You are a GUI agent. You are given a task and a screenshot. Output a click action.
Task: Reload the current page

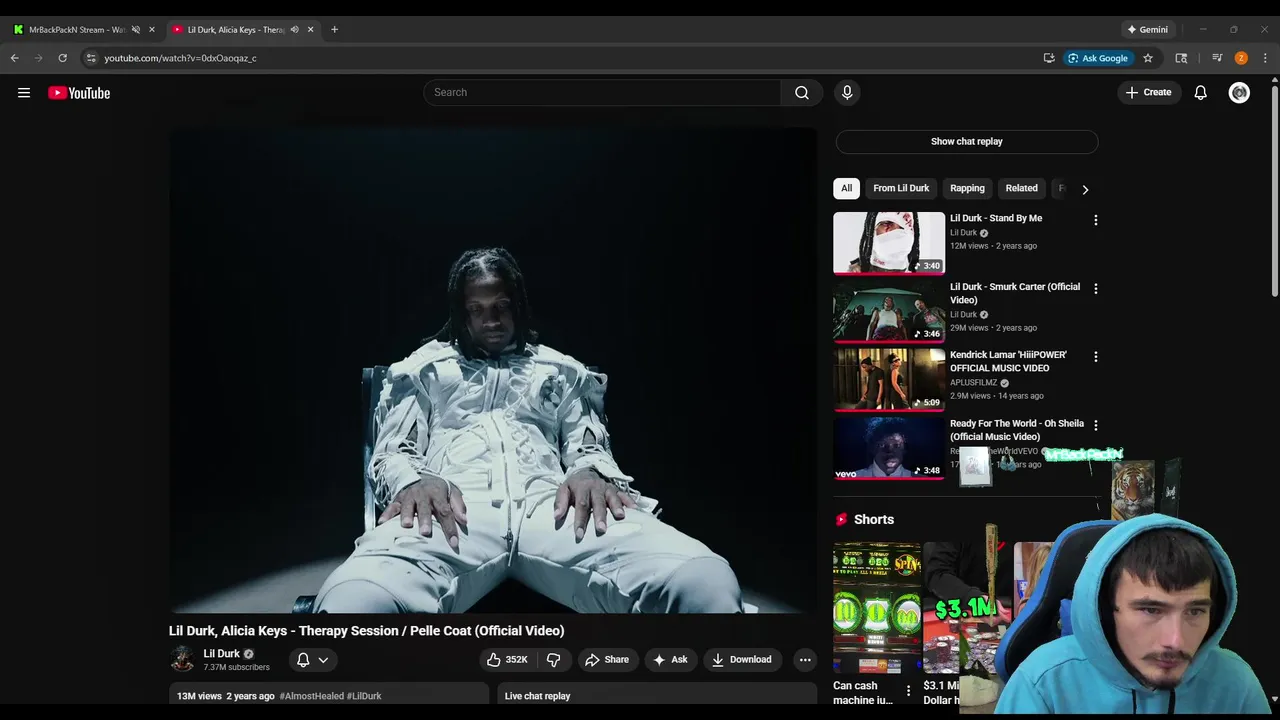click(x=63, y=58)
